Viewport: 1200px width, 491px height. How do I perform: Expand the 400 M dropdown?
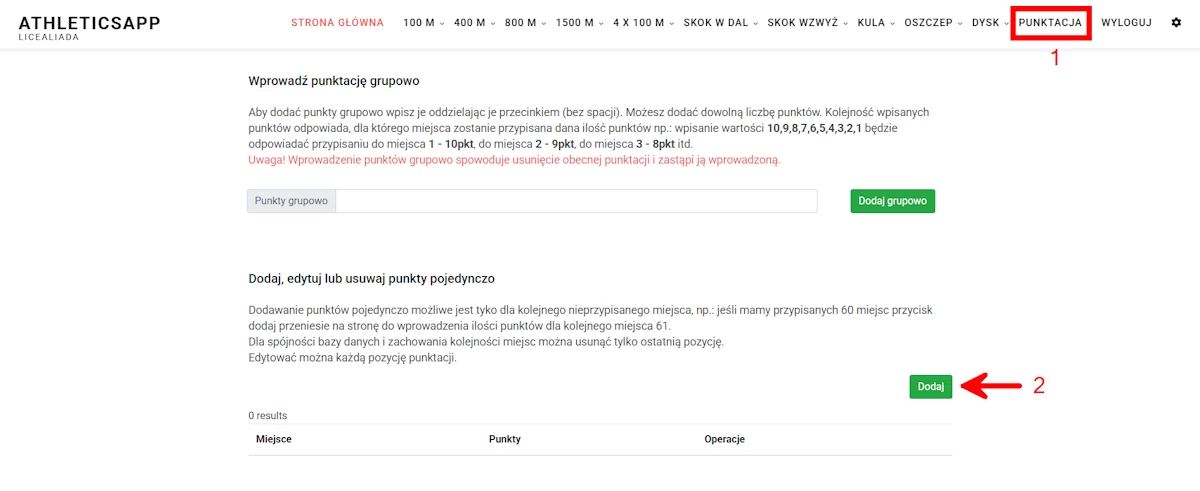coord(474,23)
